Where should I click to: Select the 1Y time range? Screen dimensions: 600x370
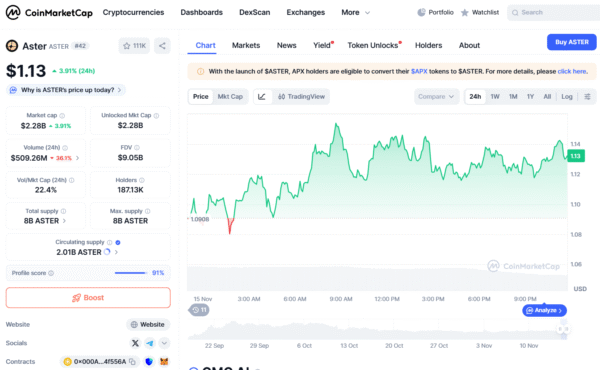click(x=530, y=97)
